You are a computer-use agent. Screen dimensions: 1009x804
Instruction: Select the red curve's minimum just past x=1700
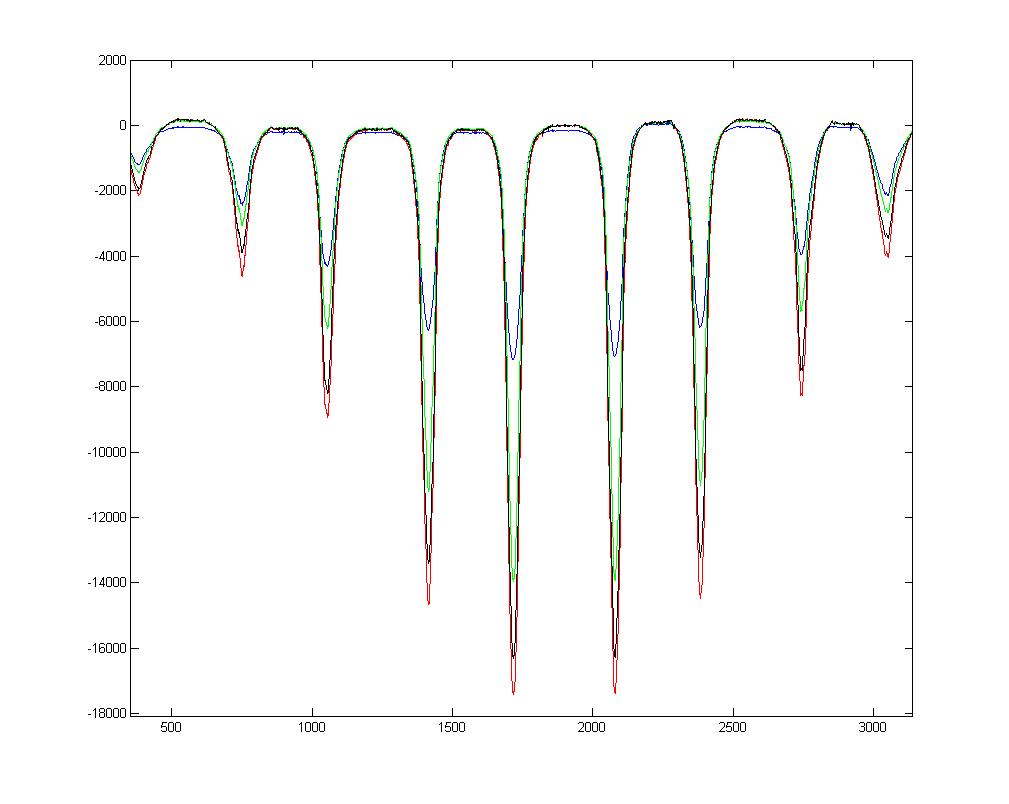pos(513,693)
